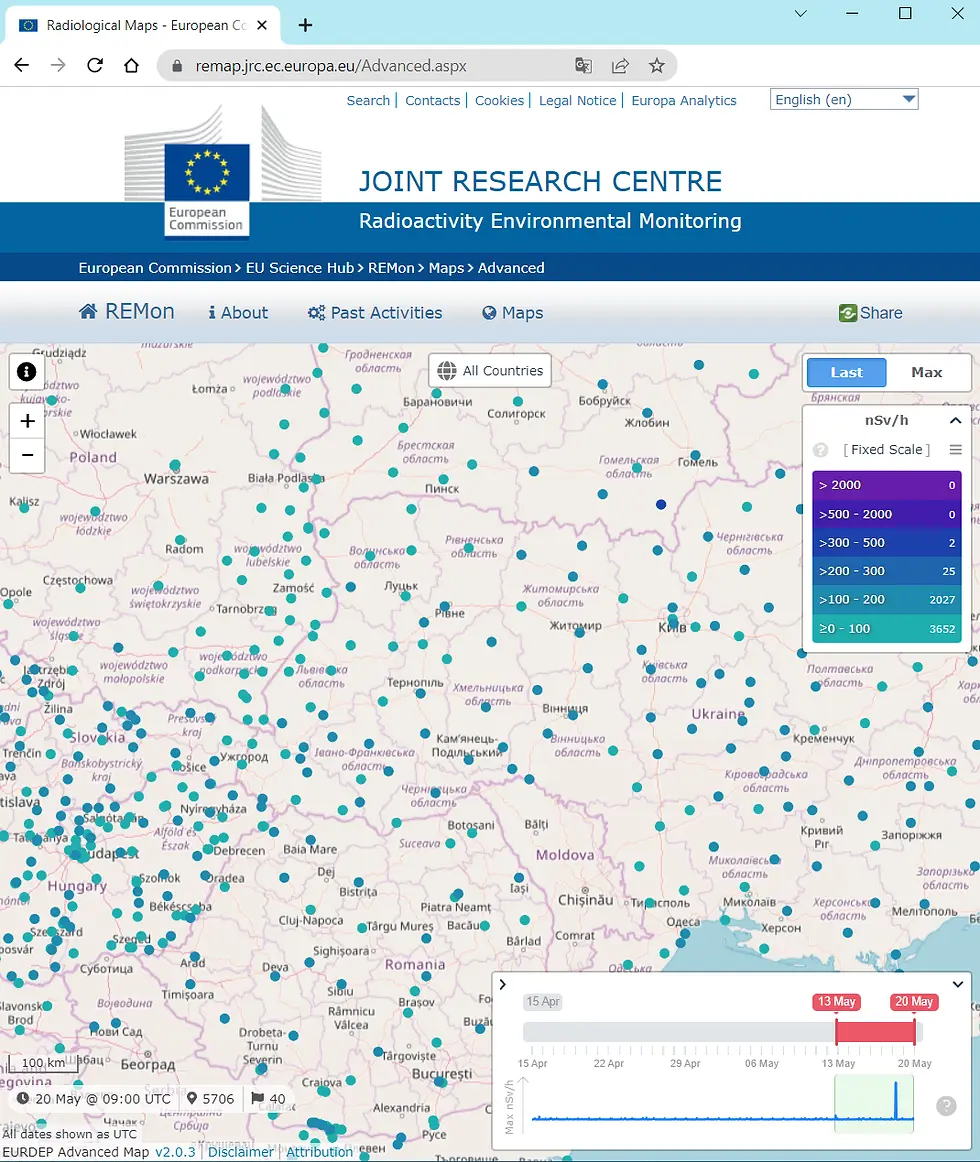
Task: Click the flag count 40
Action: (268, 1098)
